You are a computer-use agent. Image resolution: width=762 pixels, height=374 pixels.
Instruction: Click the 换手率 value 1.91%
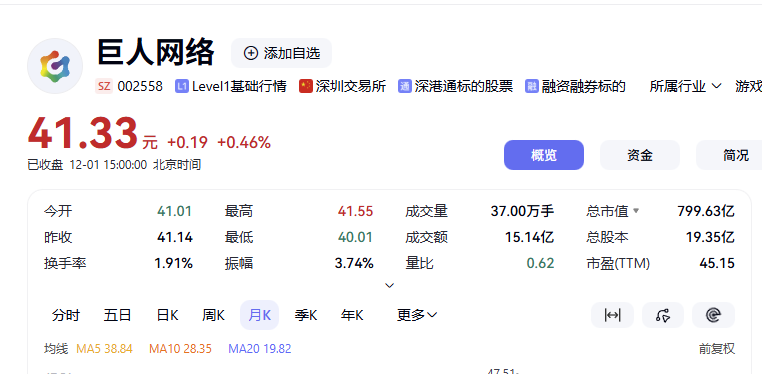point(173,264)
